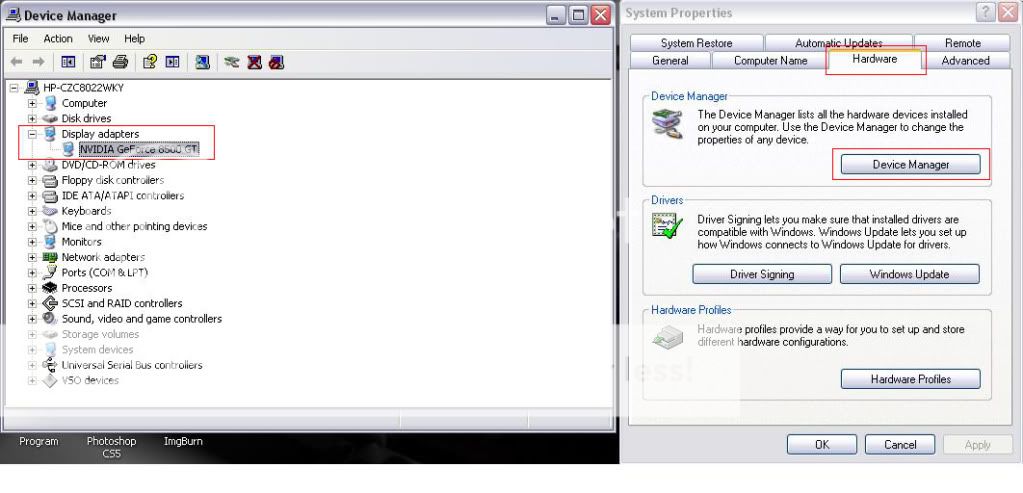Screen dimensions: 1023x493
Task: Expand the IDE ATA/ATAPI controllers node
Action: [32, 196]
